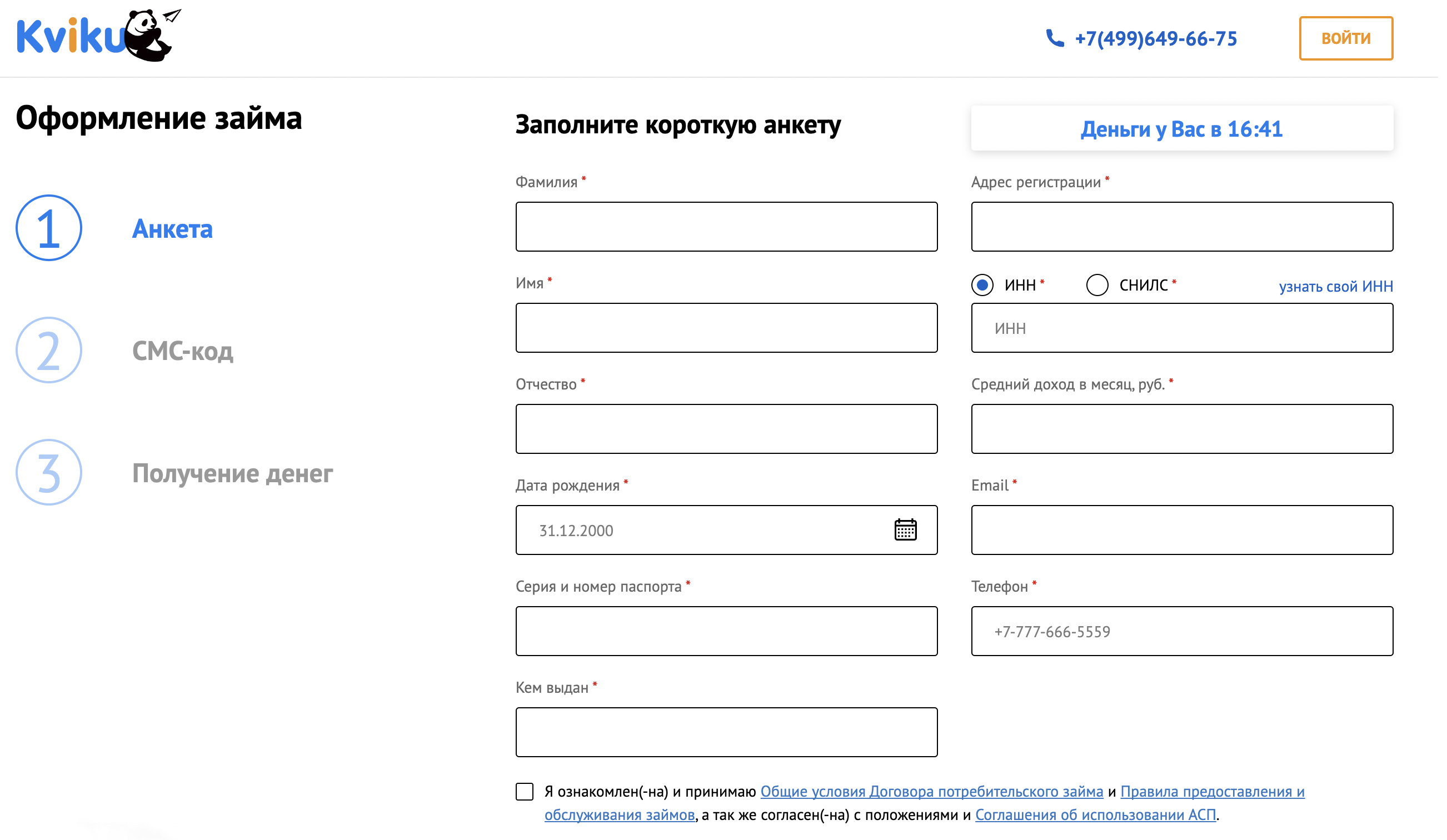This screenshot has height=840, width=1447.
Task: Open Соглашения об использовании АСП link
Action: click(x=1096, y=816)
